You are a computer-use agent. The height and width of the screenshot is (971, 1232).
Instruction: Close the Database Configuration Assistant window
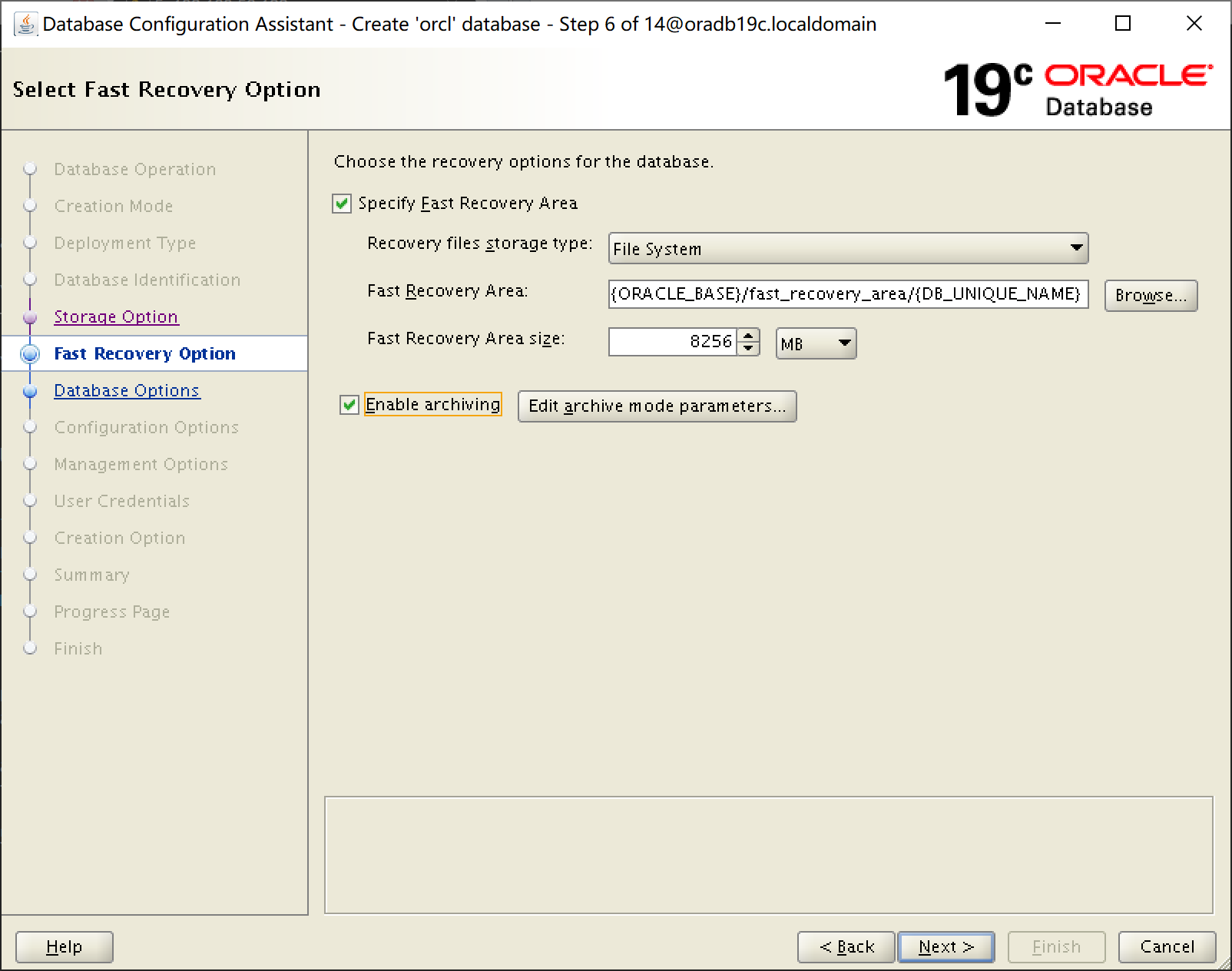click(1194, 24)
